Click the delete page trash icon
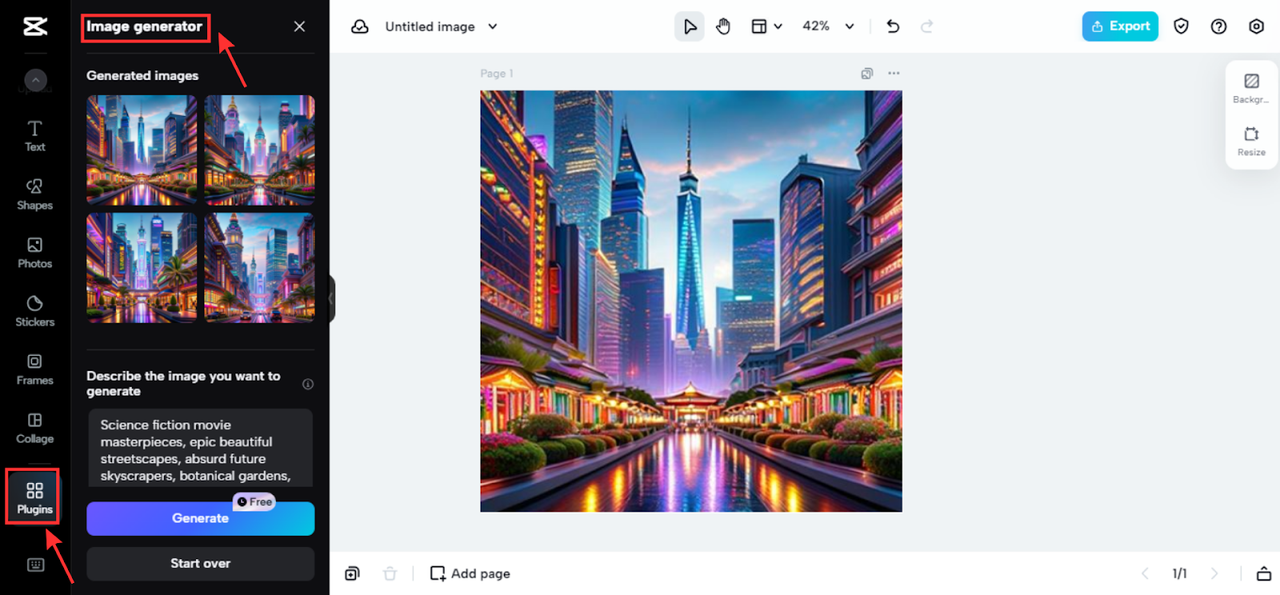The width and height of the screenshot is (1280, 595). point(390,573)
